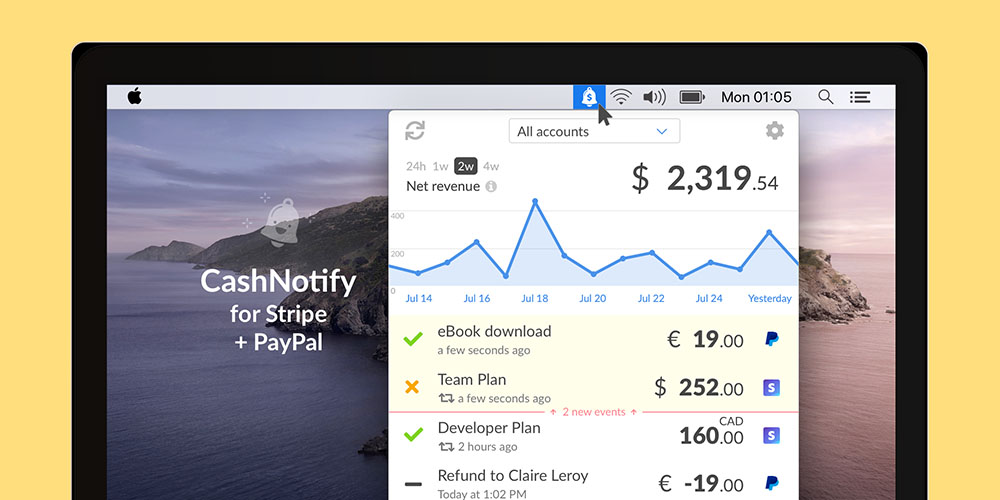
Task: Click the Jul 16 chart axis label
Action: click(476, 298)
